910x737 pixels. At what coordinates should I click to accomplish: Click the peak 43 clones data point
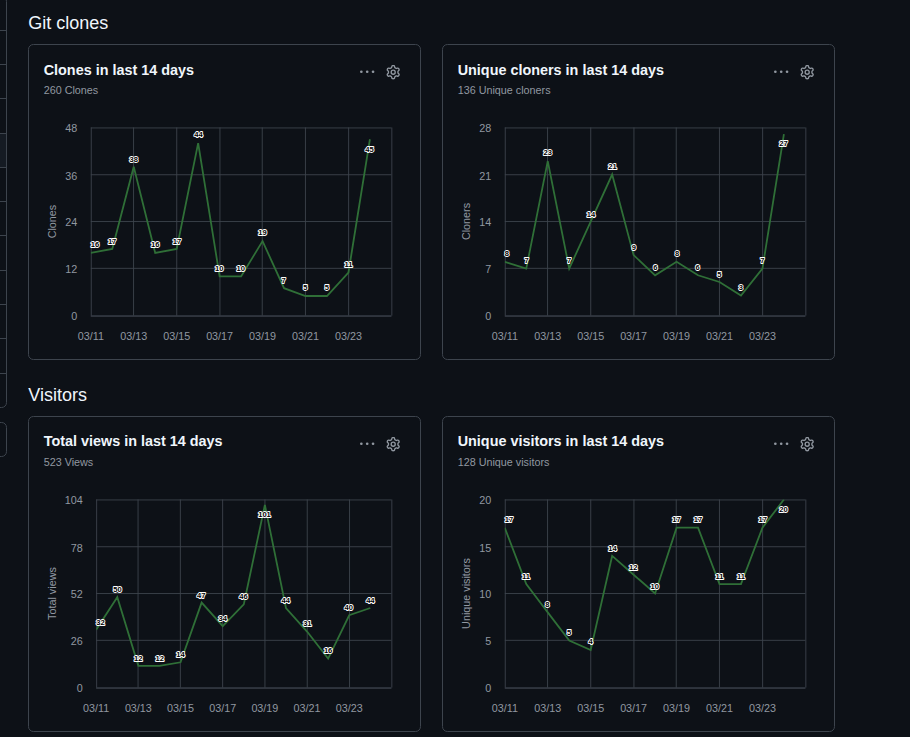click(x=369, y=148)
